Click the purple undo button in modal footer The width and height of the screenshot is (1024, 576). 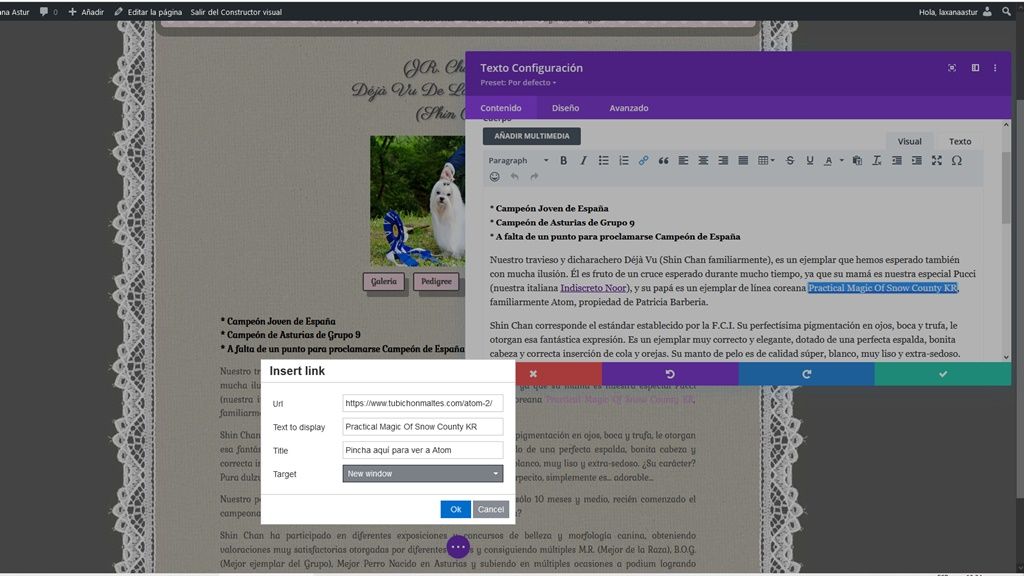670,374
